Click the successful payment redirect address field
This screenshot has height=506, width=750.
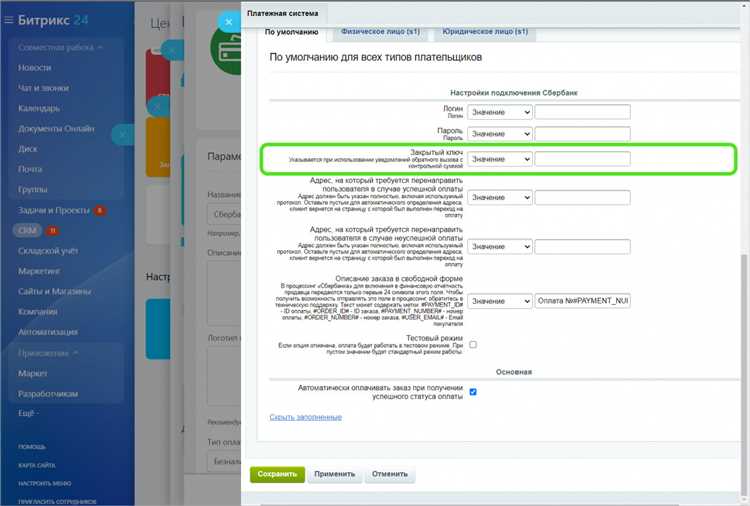pos(582,198)
